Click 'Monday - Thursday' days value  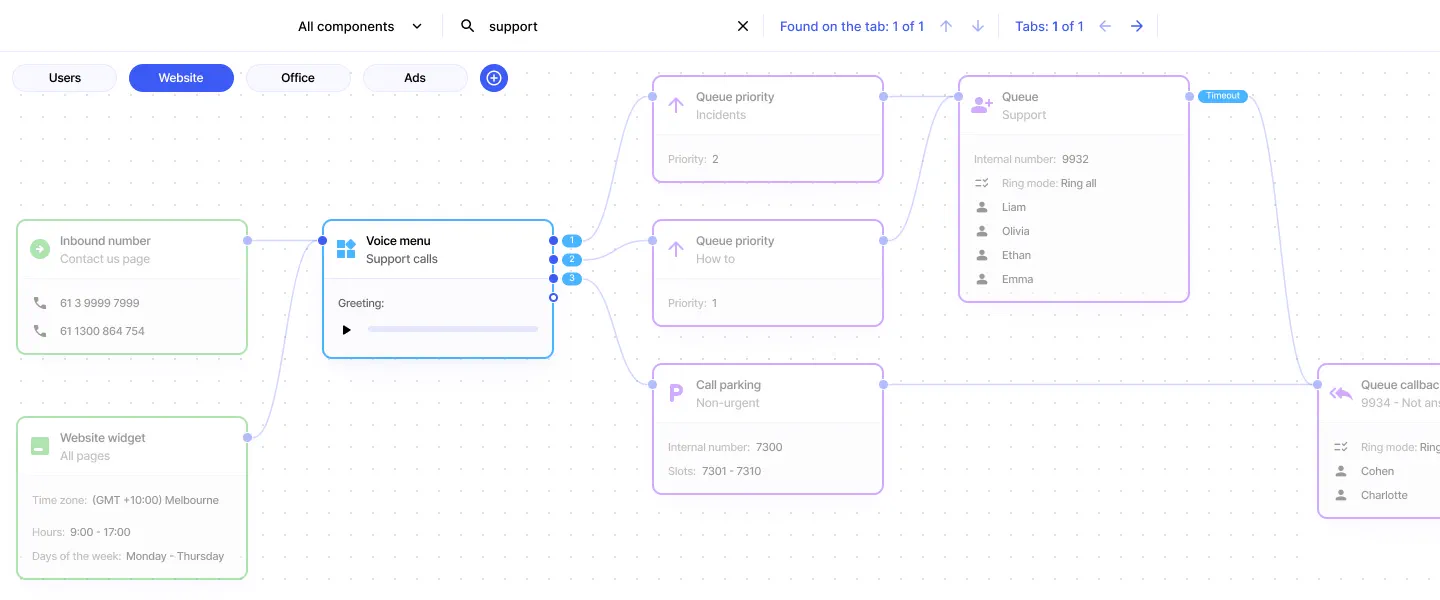(x=175, y=556)
